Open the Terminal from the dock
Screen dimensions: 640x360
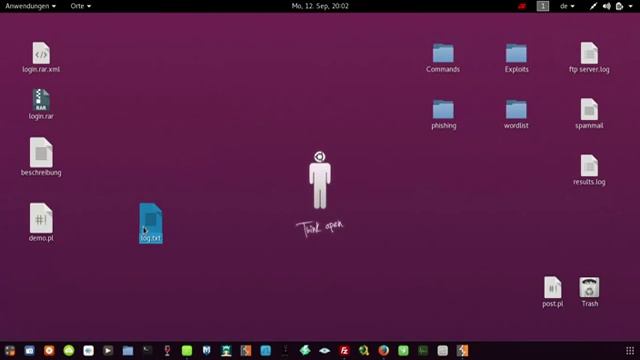point(147,351)
